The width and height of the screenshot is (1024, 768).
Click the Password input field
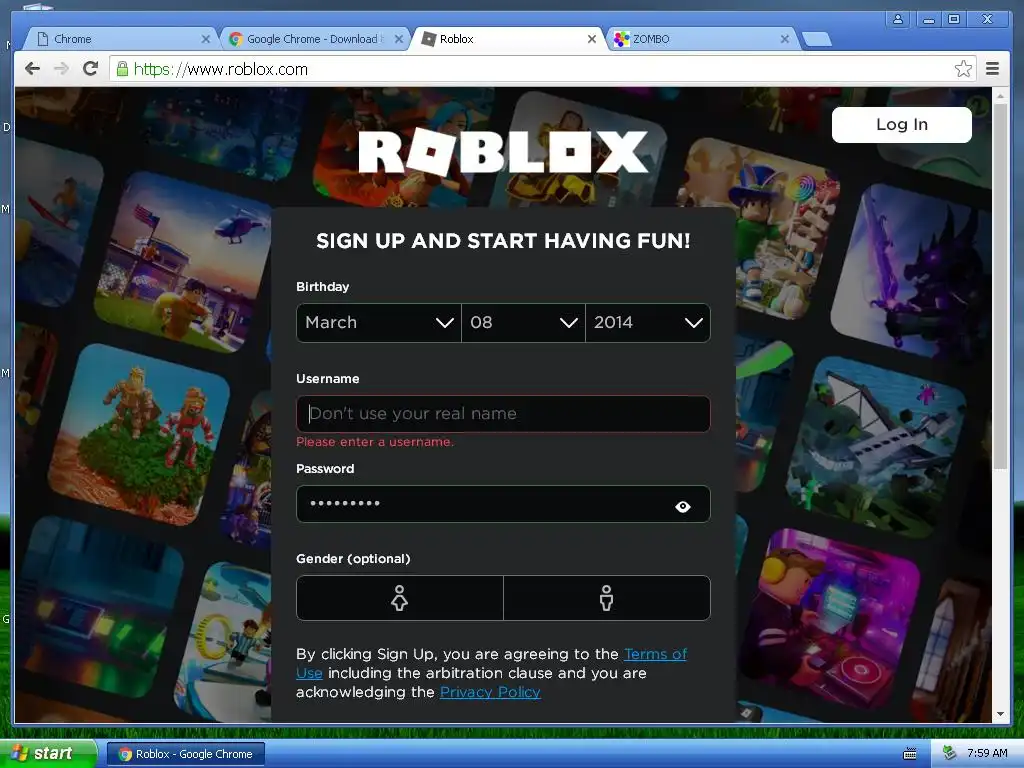click(503, 504)
